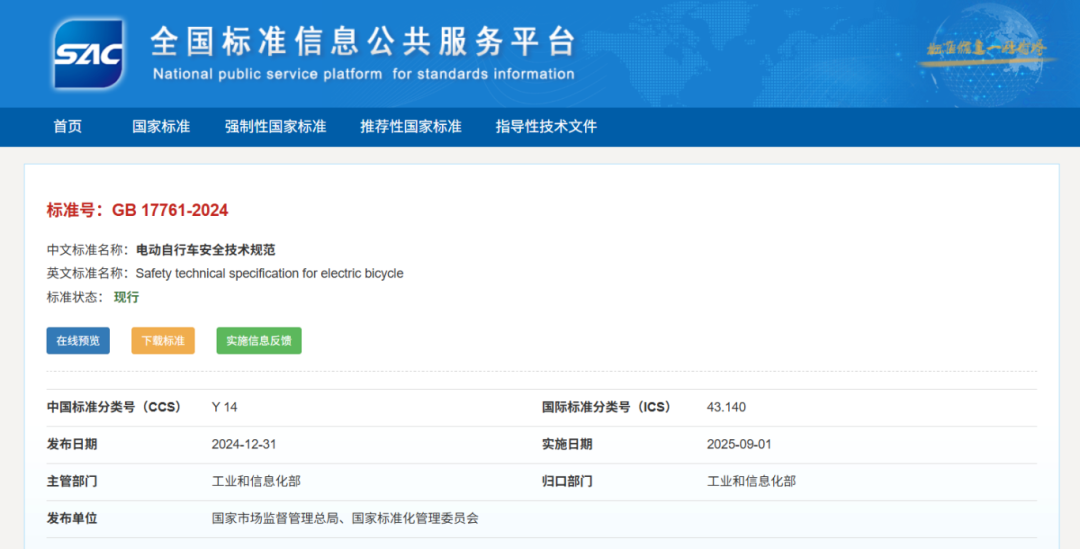Click the English name Safety technical specification text
The image size is (1080, 549).
pyautogui.click(x=269, y=273)
